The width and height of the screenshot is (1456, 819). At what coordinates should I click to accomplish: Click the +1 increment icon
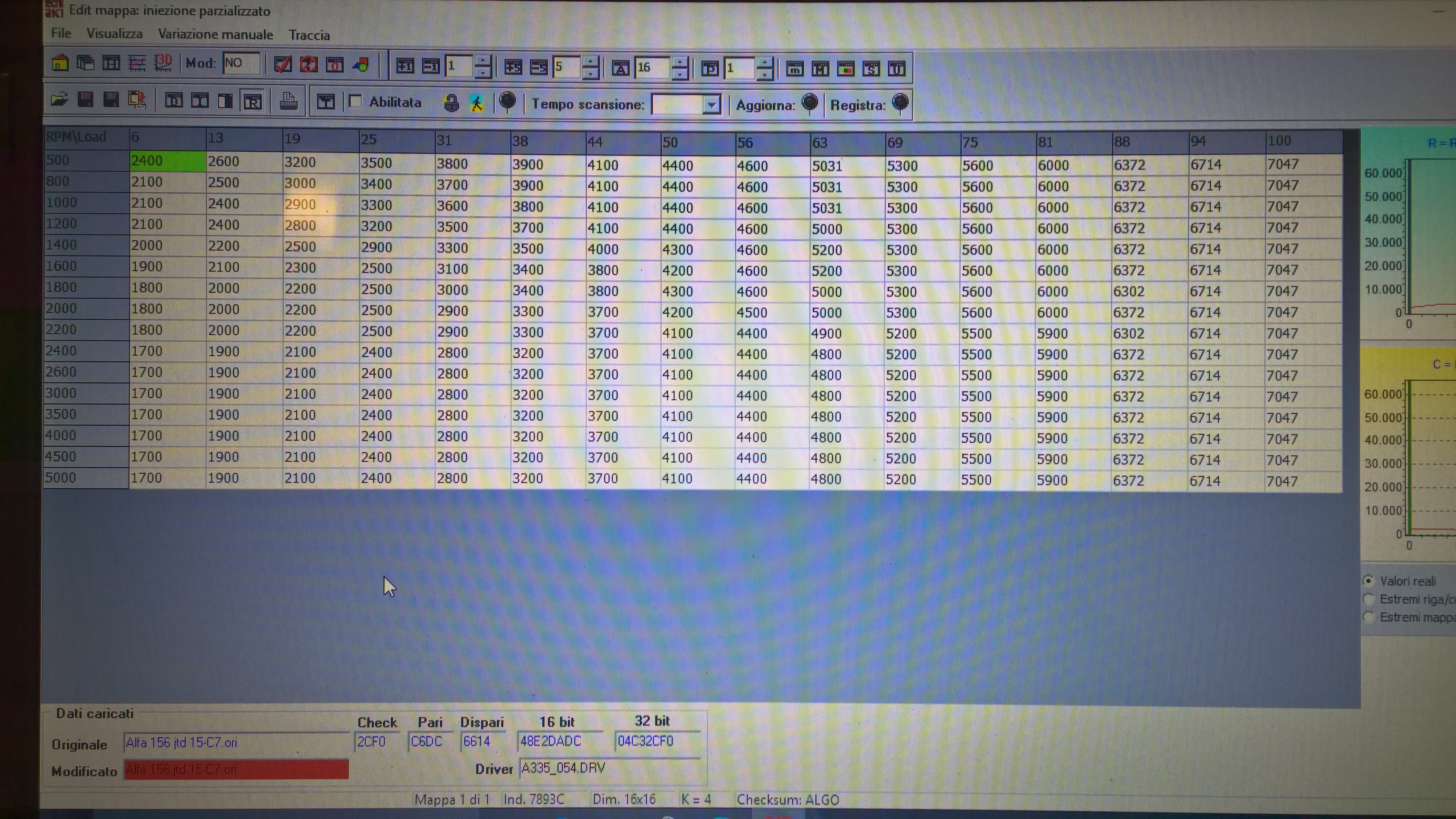(x=405, y=67)
